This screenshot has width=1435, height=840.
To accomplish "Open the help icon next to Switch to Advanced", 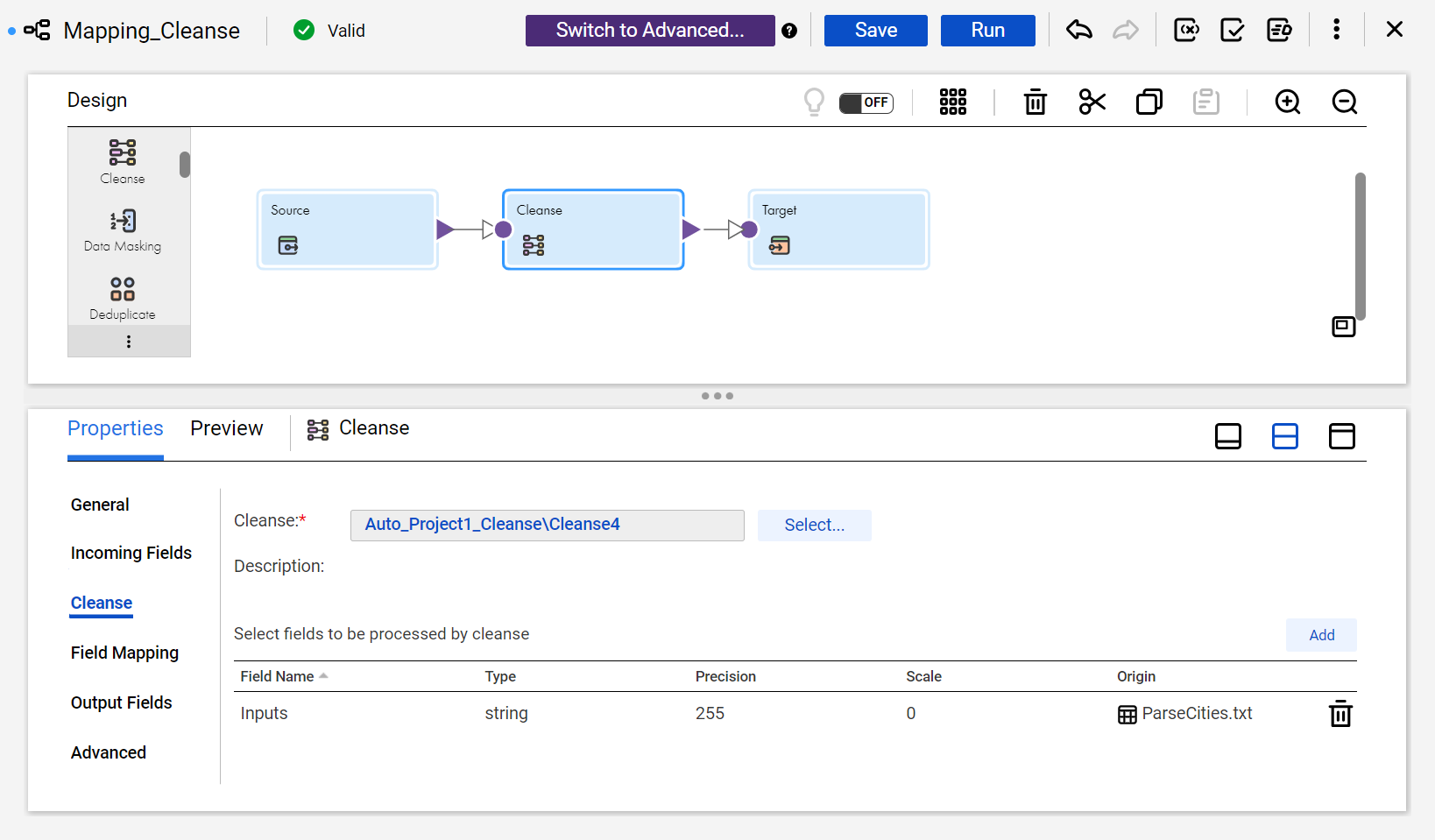I will [x=789, y=31].
